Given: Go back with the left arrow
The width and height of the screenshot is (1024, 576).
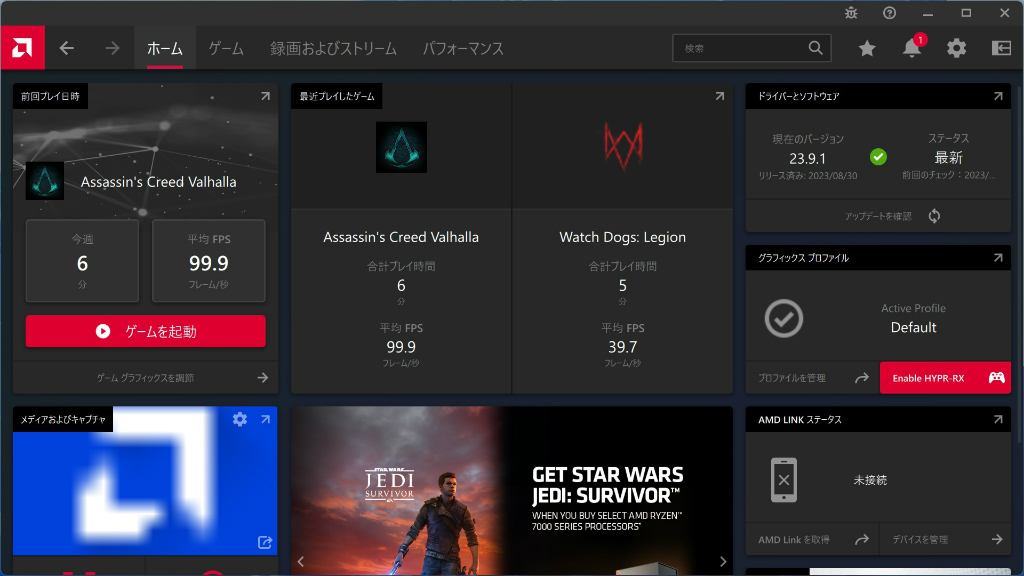Looking at the screenshot, I should coord(67,48).
